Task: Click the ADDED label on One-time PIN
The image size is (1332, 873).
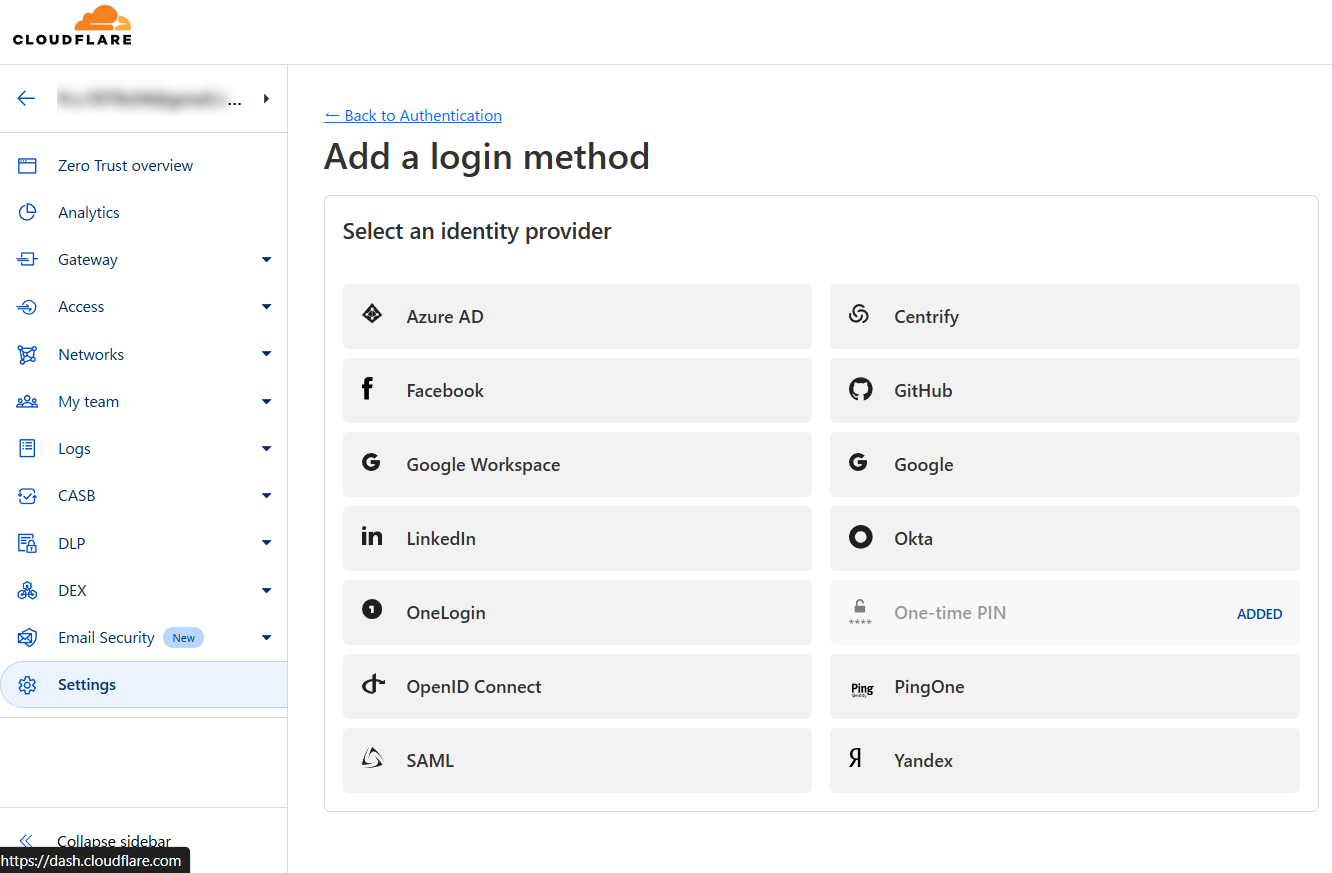Action: [1259, 614]
